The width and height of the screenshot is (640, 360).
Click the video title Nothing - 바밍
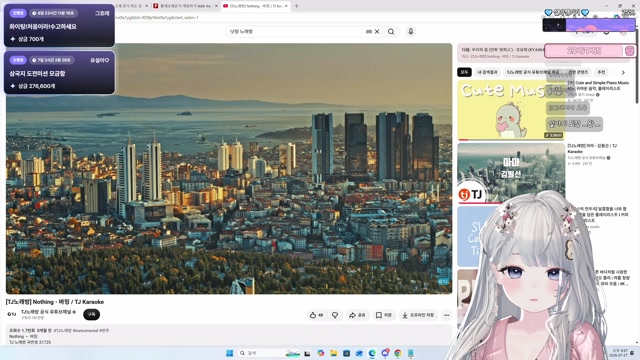tap(55, 302)
